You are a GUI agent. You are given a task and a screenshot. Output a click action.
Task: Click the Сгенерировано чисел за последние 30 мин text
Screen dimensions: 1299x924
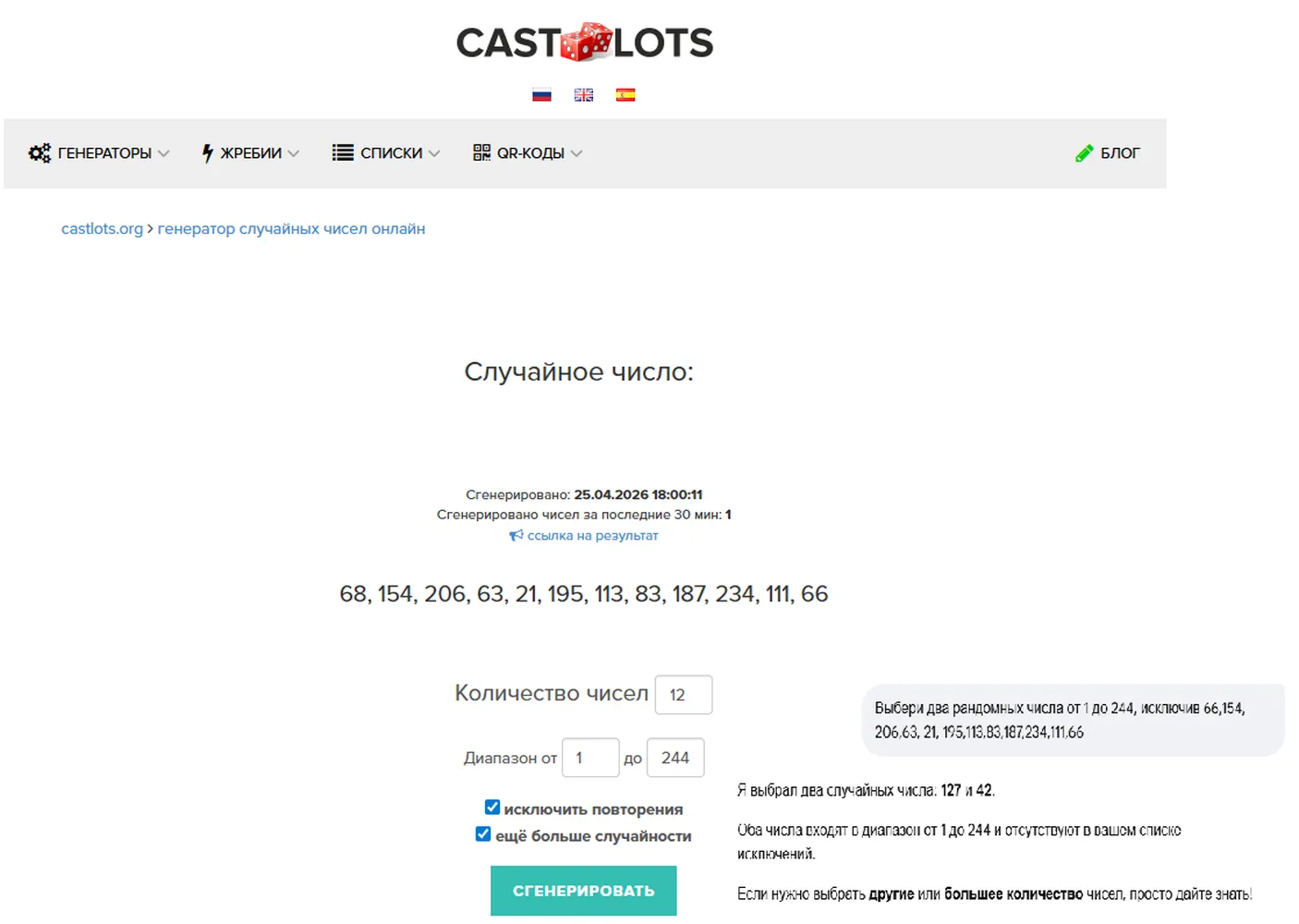pos(584,515)
